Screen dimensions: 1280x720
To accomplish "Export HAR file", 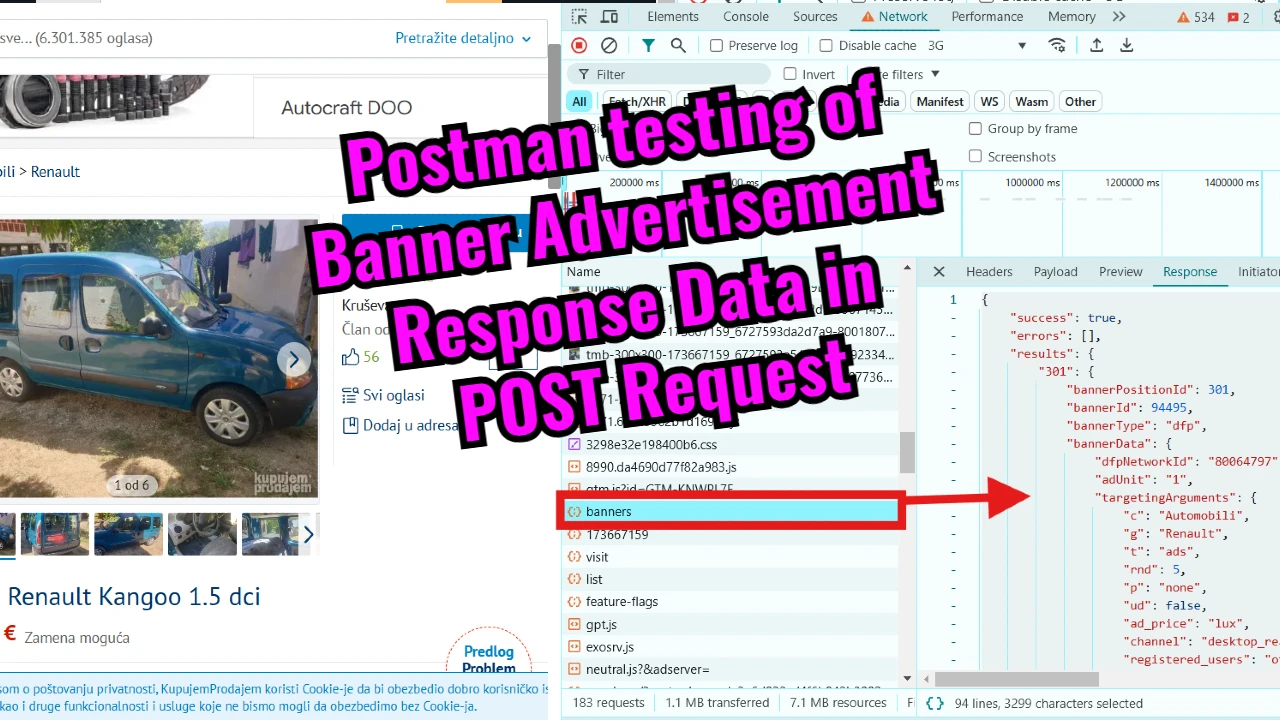I will tap(1126, 45).
